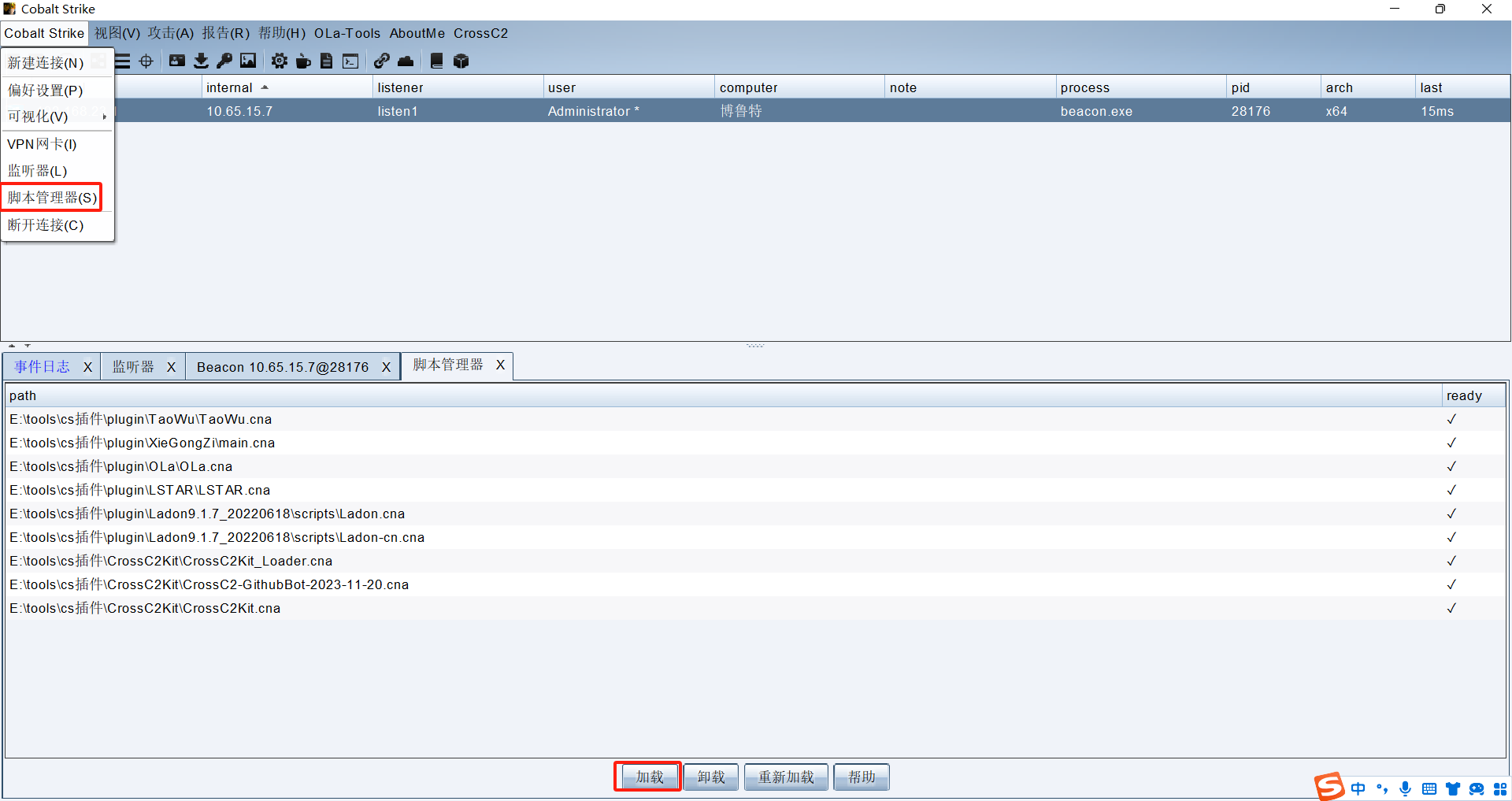The width and height of the screenshot is (1512, 801).
Task: Open the 攻击(A) menu
Action: 171,33
